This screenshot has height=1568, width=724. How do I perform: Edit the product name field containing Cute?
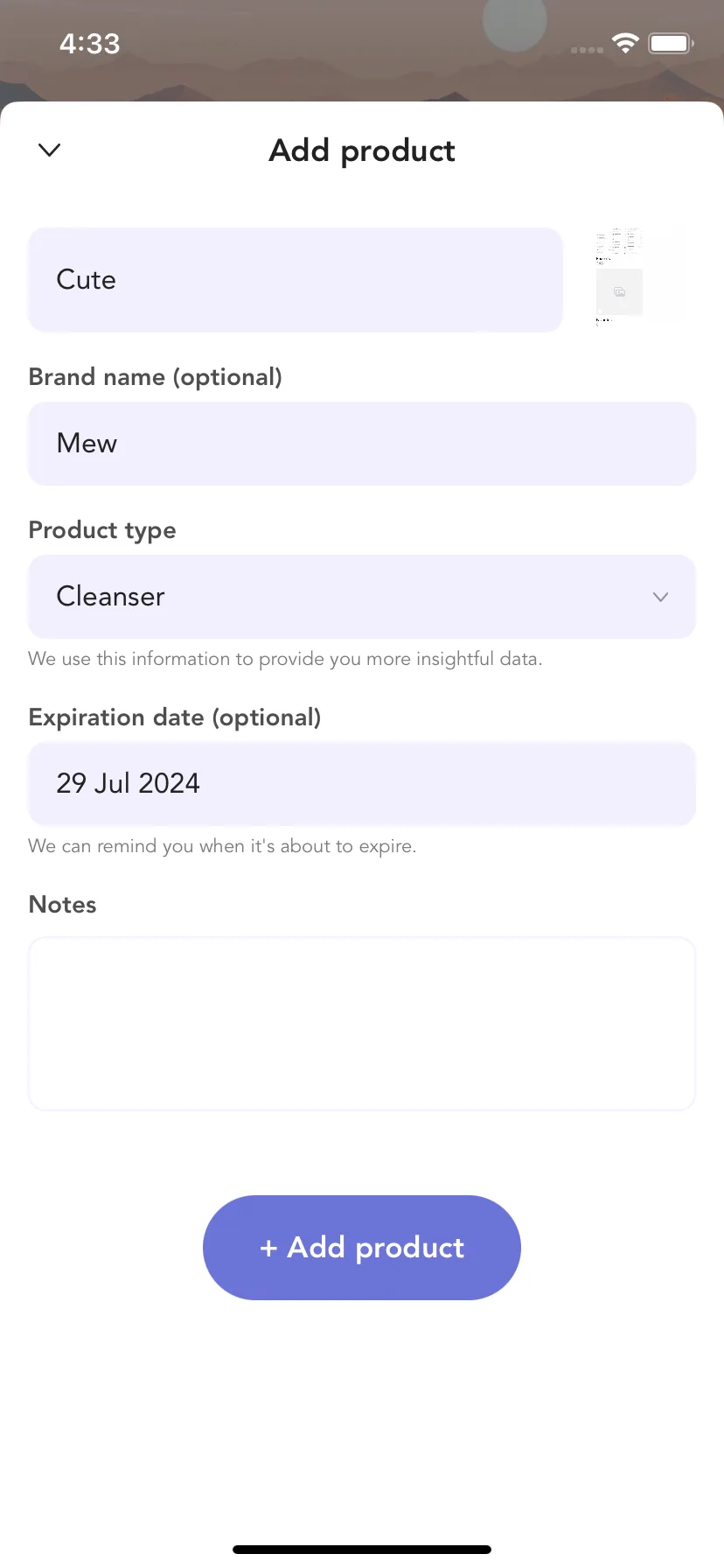(296, 280)
